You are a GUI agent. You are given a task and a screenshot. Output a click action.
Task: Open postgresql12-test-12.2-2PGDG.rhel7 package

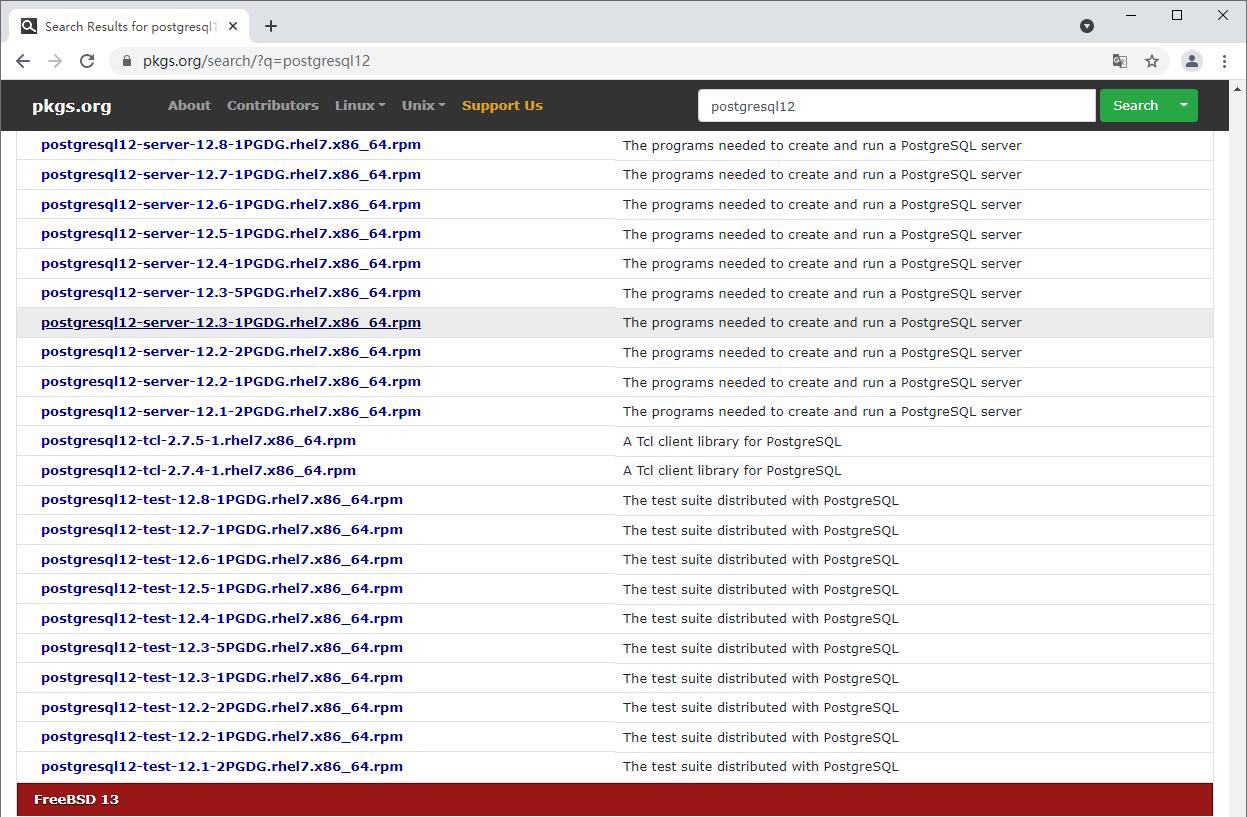222,707
